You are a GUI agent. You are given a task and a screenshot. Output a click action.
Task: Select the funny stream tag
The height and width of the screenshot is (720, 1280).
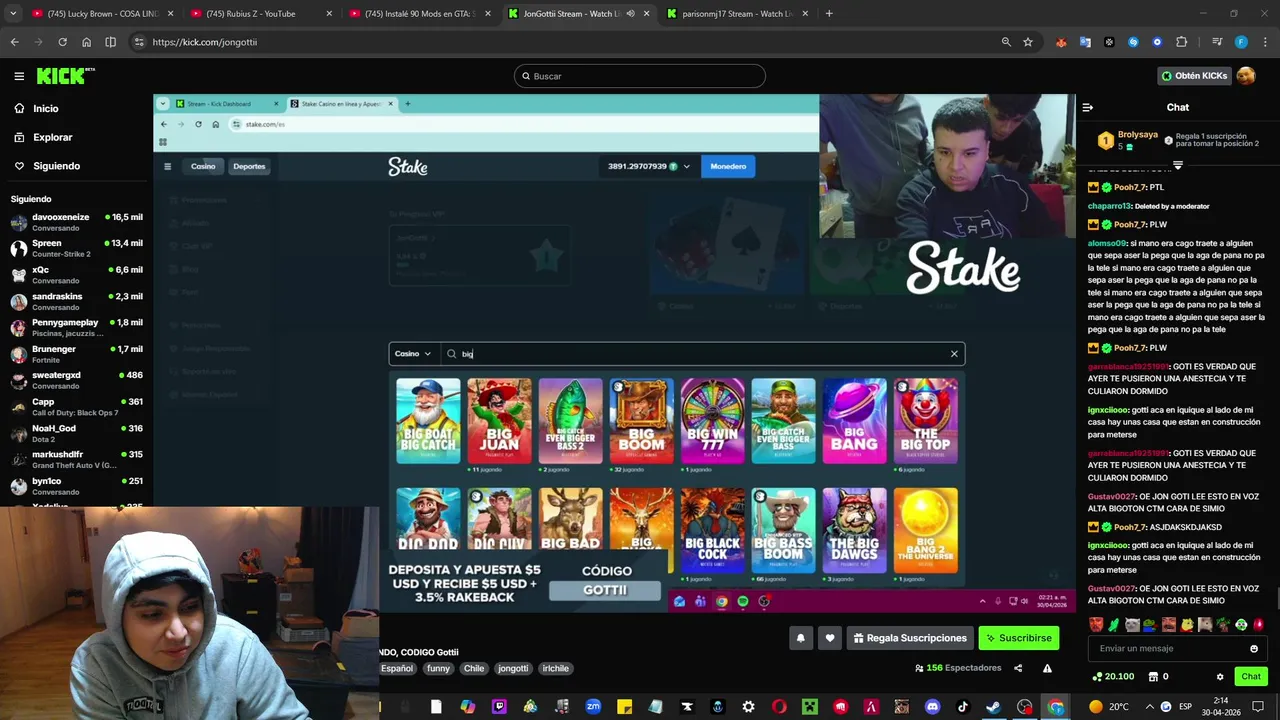(x=438, y=668)
